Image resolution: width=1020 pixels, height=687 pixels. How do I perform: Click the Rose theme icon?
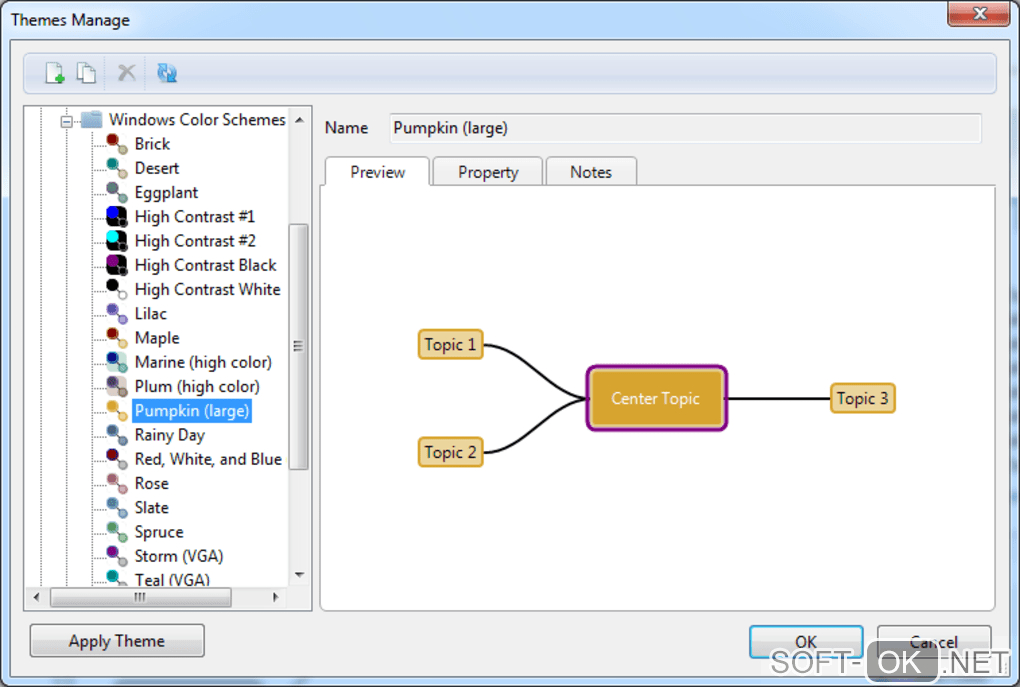[x=116, y=483]
